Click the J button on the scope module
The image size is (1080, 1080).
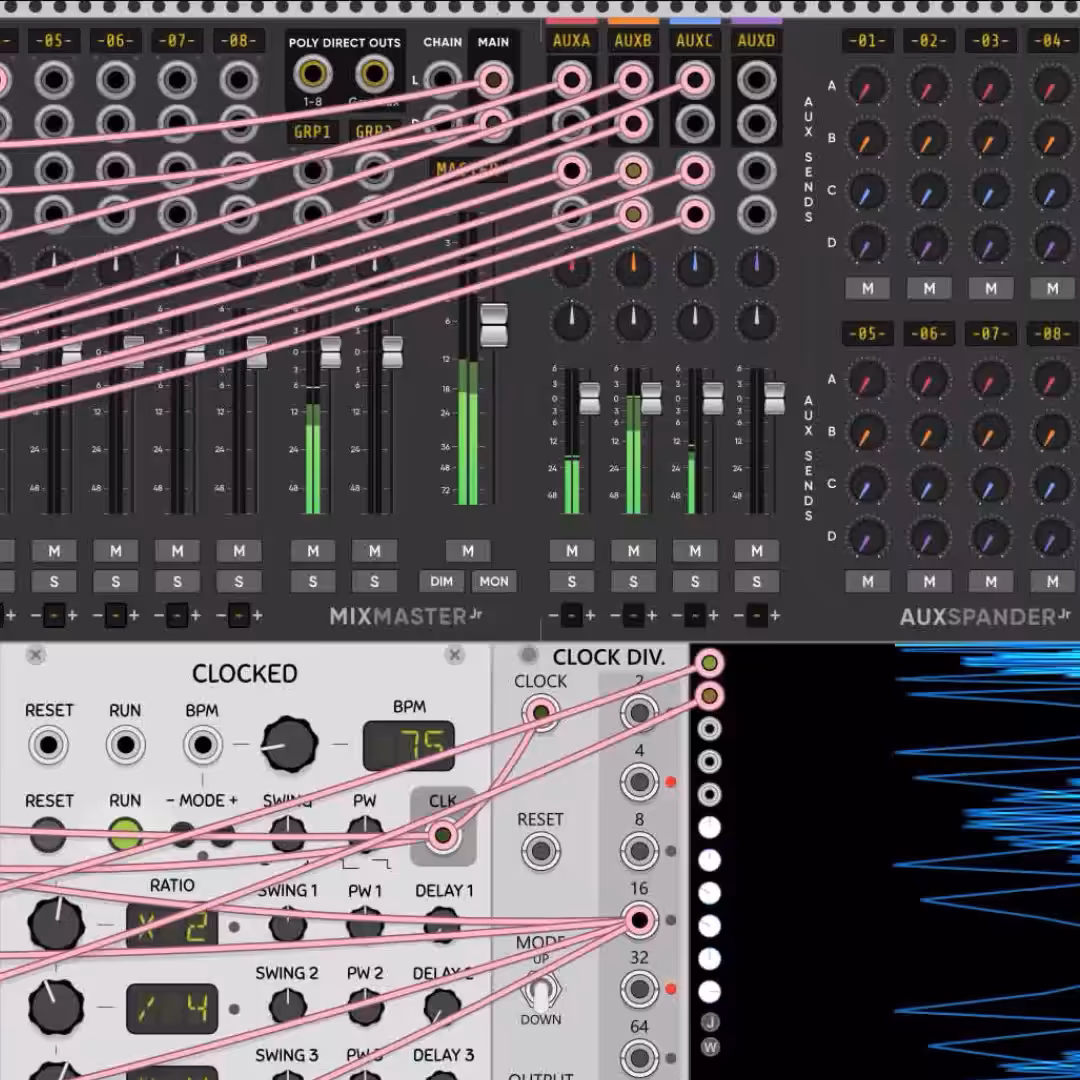709,1022
